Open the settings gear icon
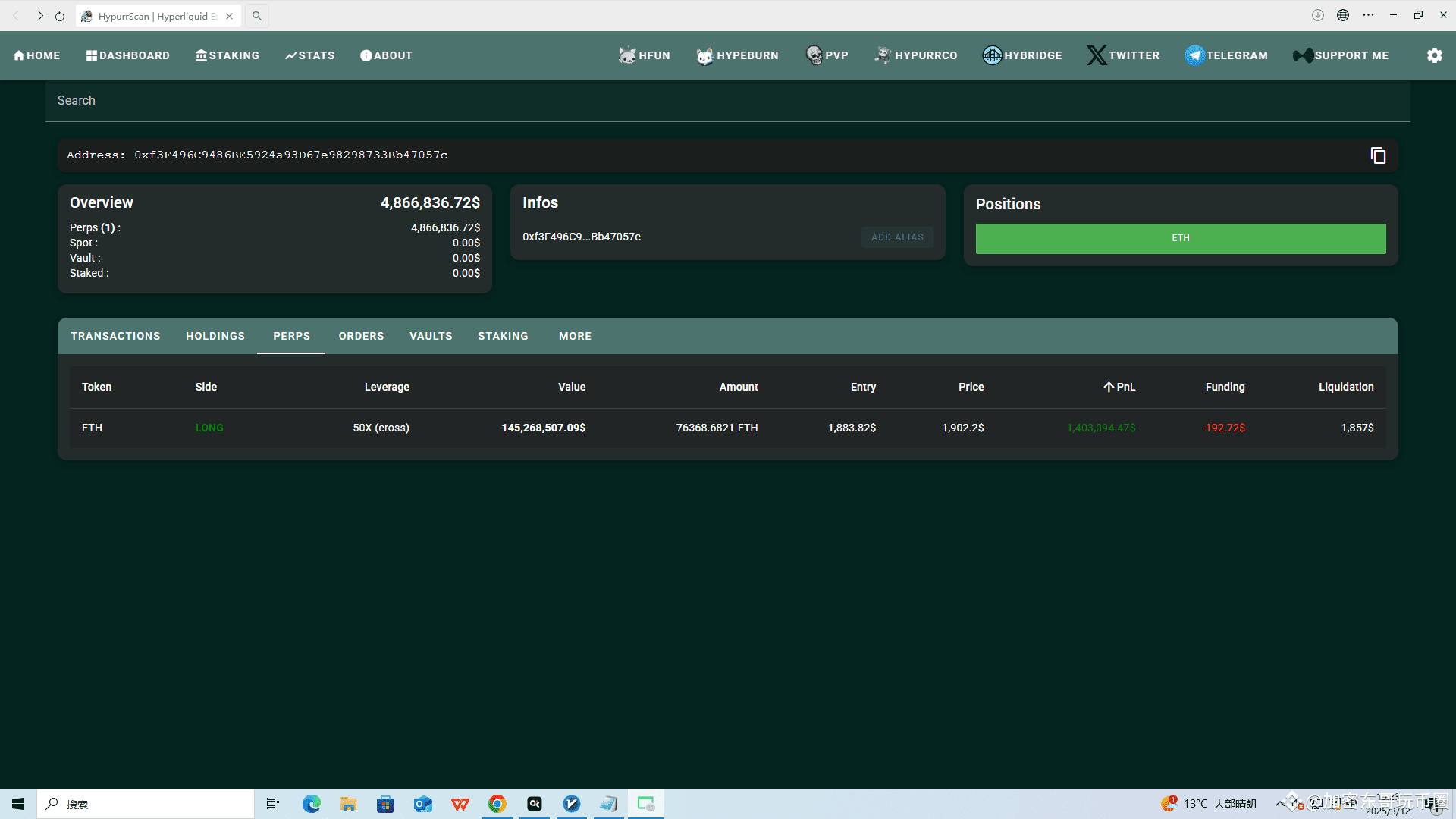This screenshot has height=819, width=1456. pos(1434,55)
